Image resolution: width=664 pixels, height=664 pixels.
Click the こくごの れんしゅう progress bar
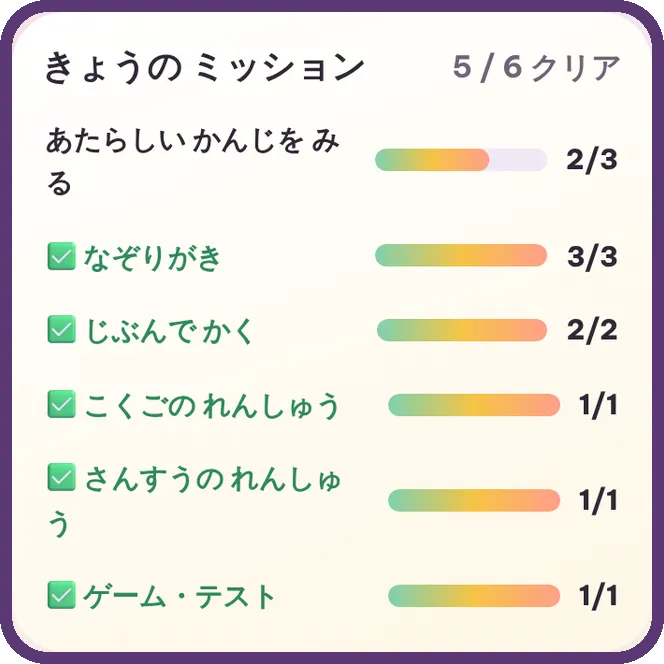coord(474,405)
